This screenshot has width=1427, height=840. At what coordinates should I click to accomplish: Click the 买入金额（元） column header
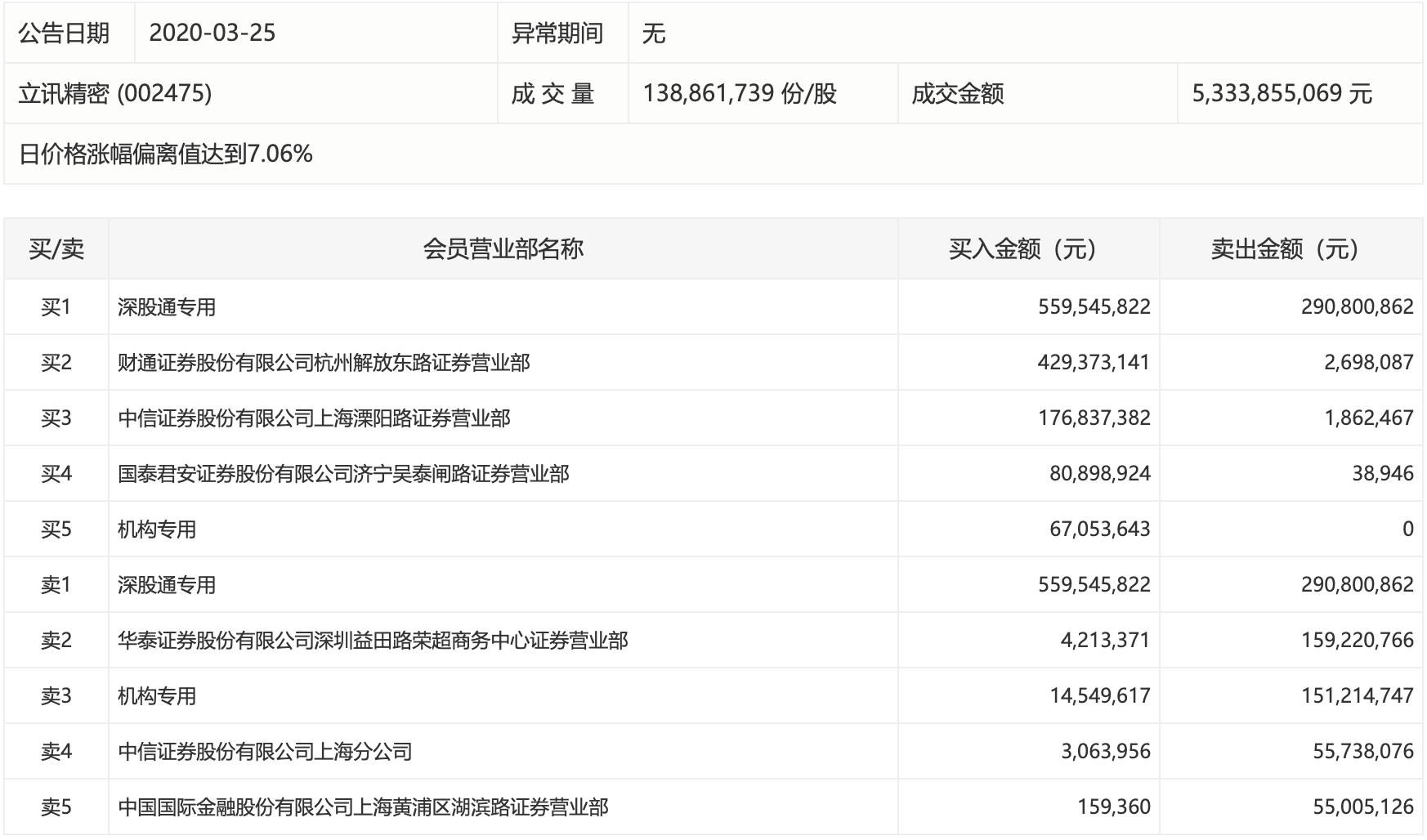click(x=1029, y=249)
